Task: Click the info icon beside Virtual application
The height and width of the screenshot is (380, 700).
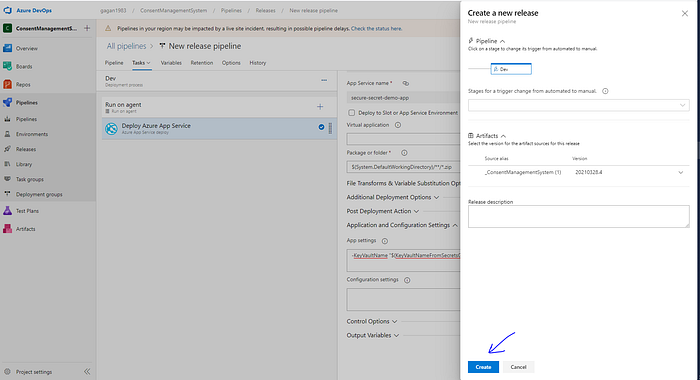Action: pyautogui.click(x=398, y=125)
